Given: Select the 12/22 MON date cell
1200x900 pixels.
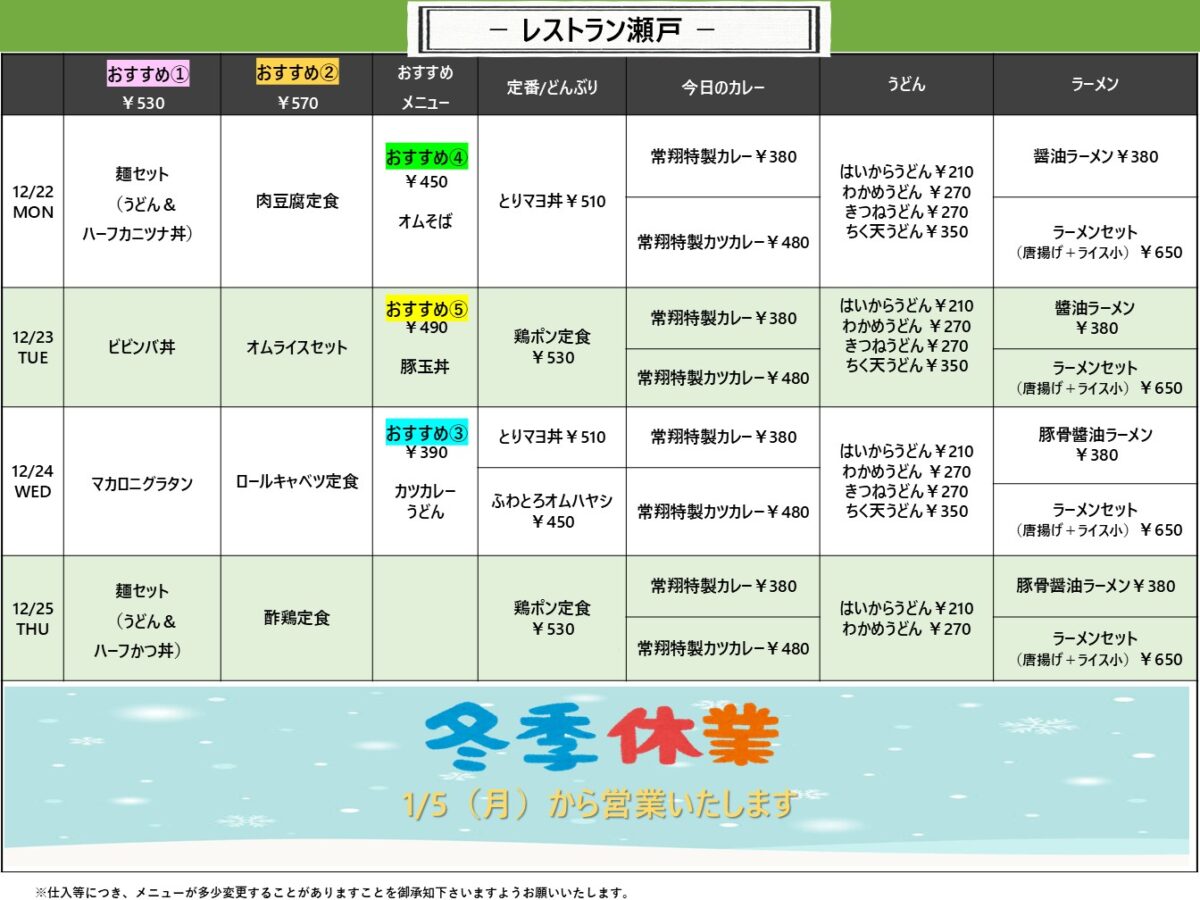Looking at the screenshot, I should tap(33, 201).
